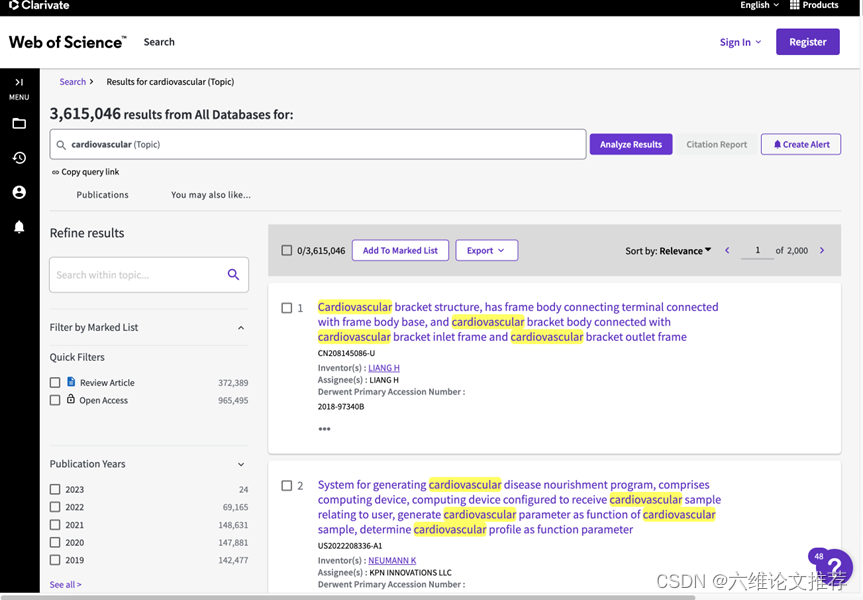Click the '965,495' Open Access count

[x=233, y=401]
